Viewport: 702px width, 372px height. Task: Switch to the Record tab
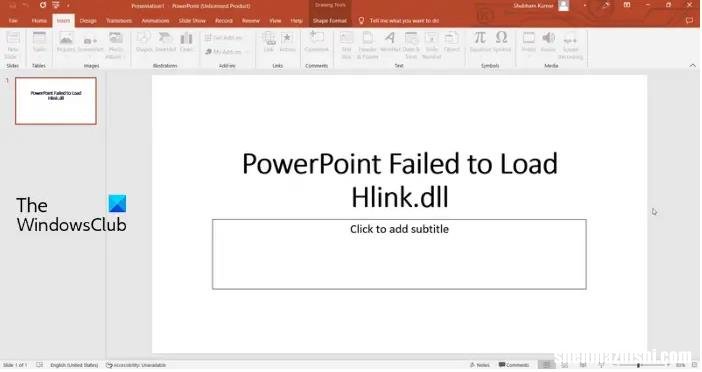click(224, 21)
